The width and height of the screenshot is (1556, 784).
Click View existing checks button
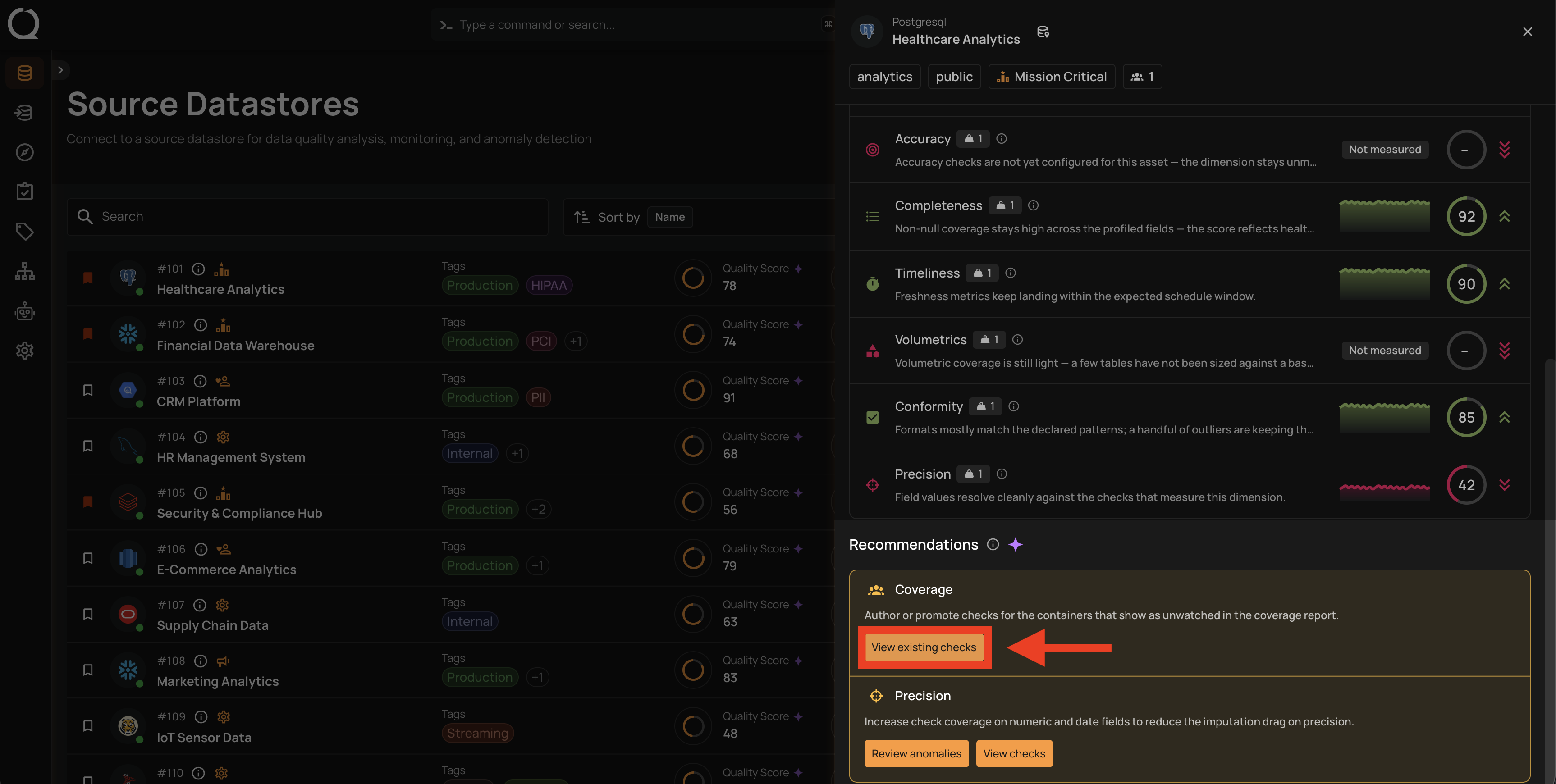[x=924, y=647]
